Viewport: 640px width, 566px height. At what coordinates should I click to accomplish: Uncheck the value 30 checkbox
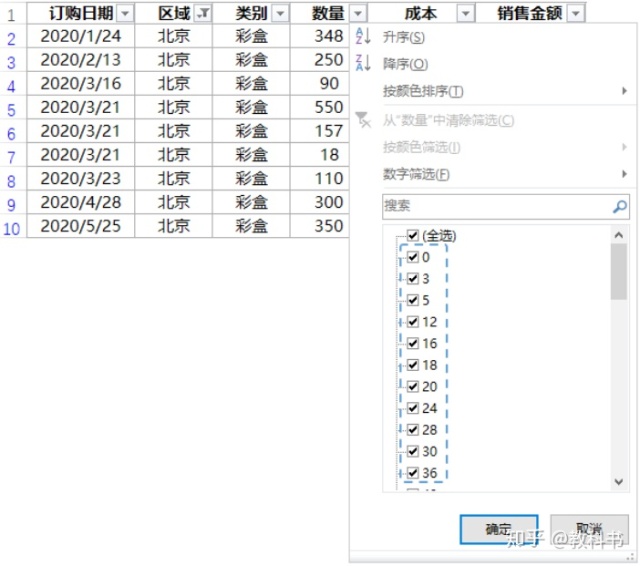[413, 452]
